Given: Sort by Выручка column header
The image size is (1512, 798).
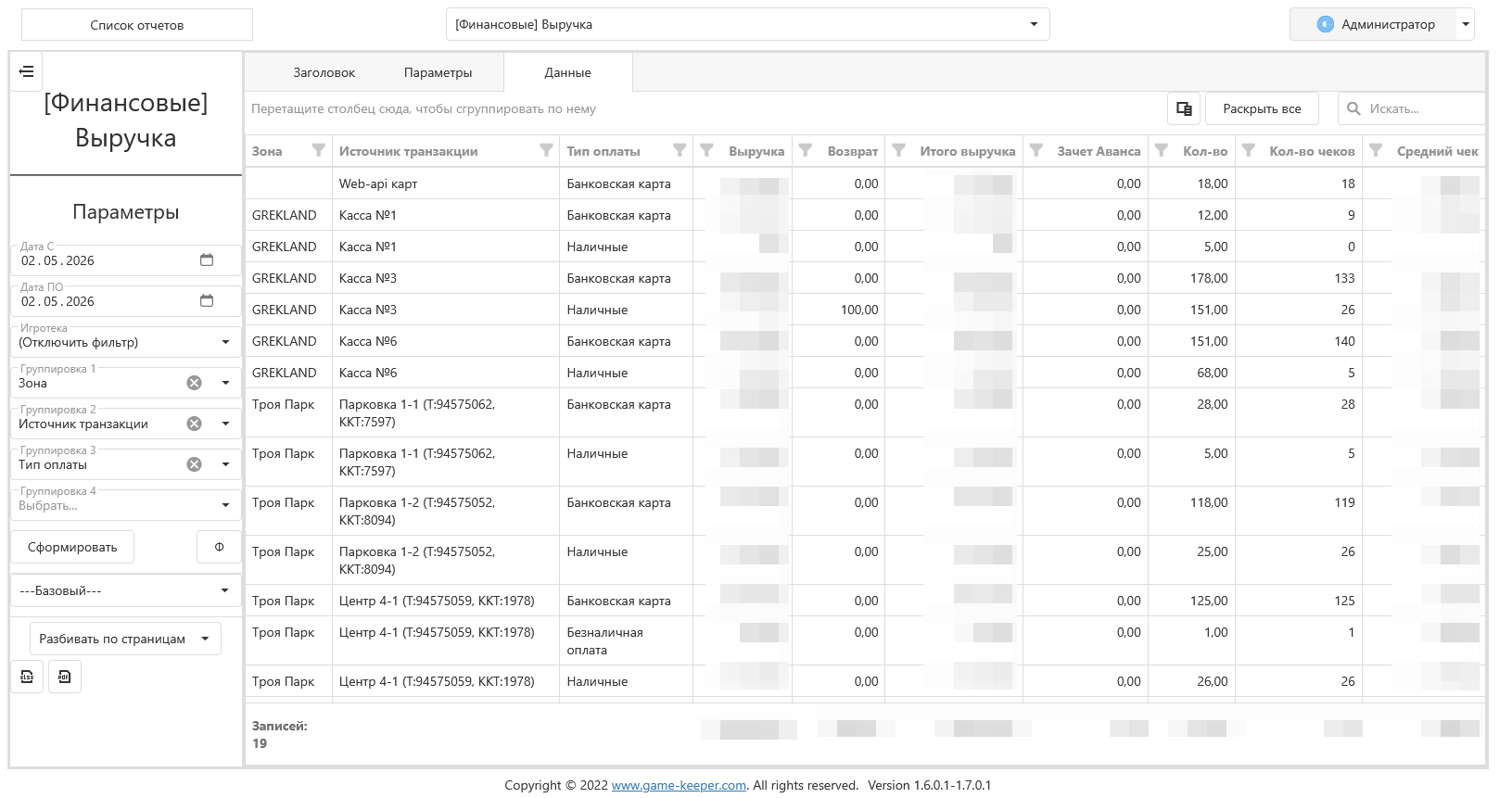Looking at the screenshot, I should coord(756,151).
